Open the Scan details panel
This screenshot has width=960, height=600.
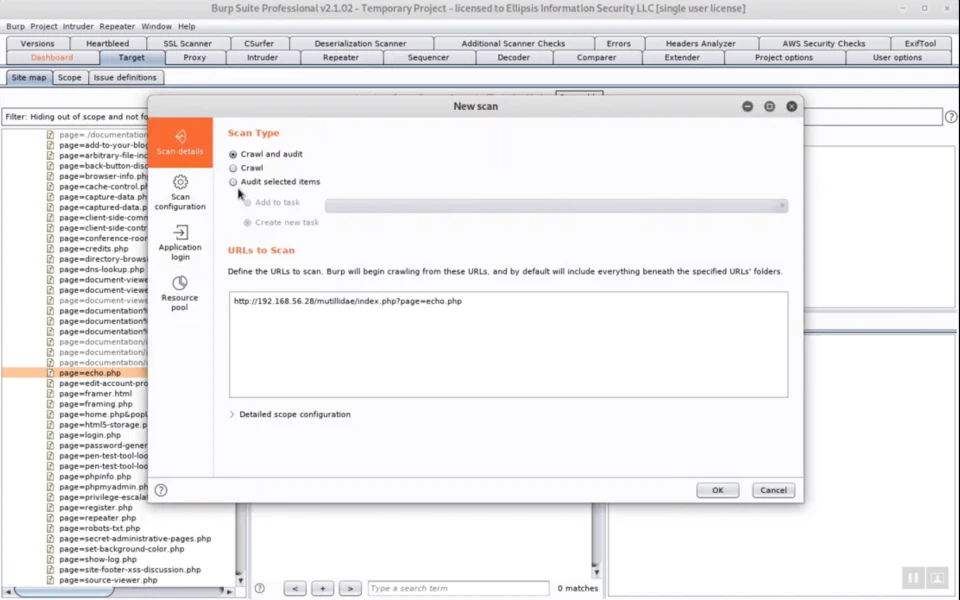(180, 145)
